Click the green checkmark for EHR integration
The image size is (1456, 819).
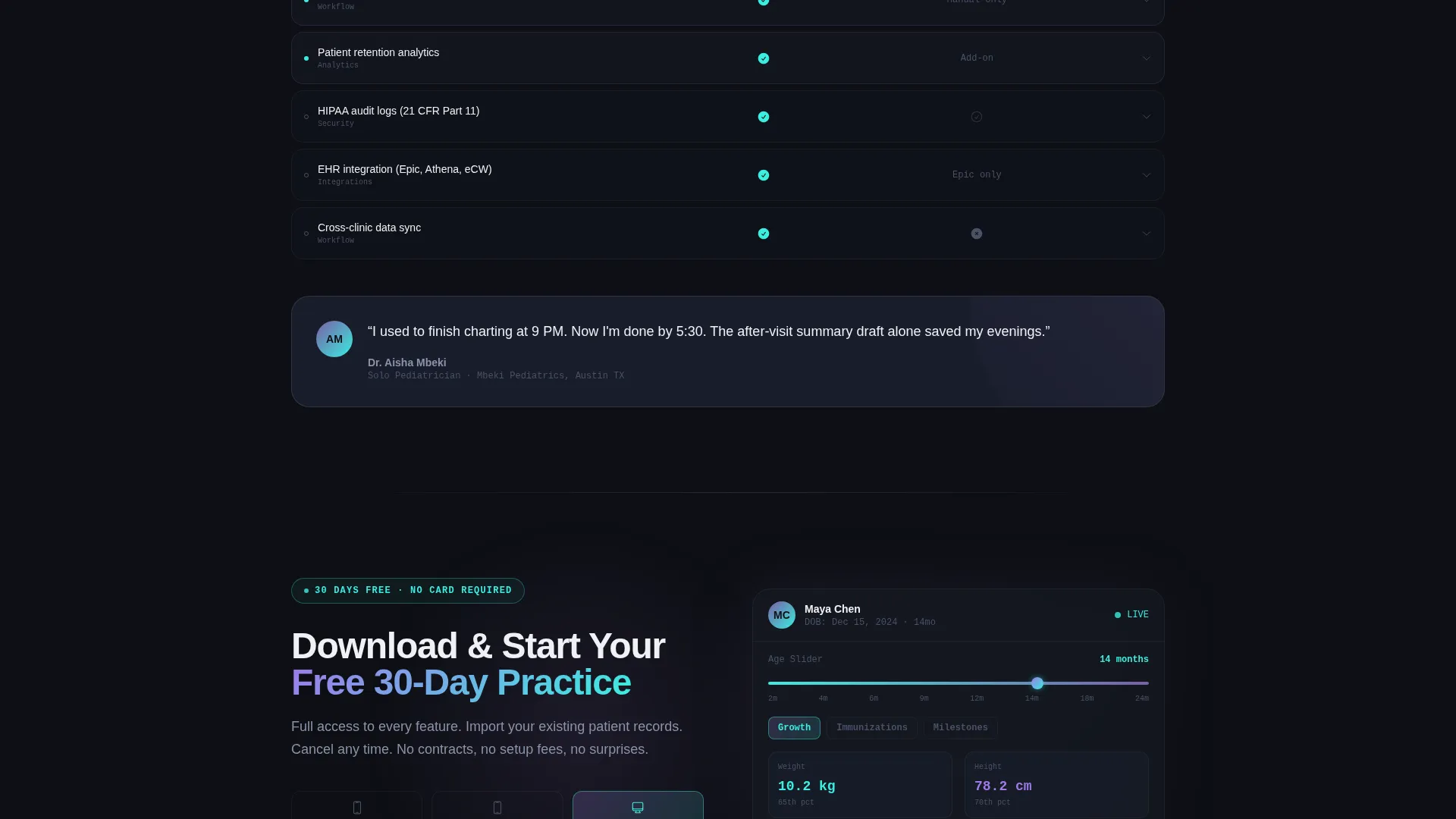point(764,175)
